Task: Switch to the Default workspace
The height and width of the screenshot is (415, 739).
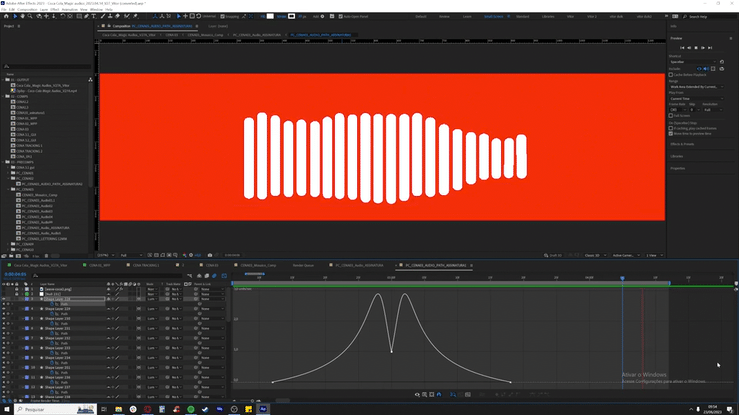Action: 421,16
